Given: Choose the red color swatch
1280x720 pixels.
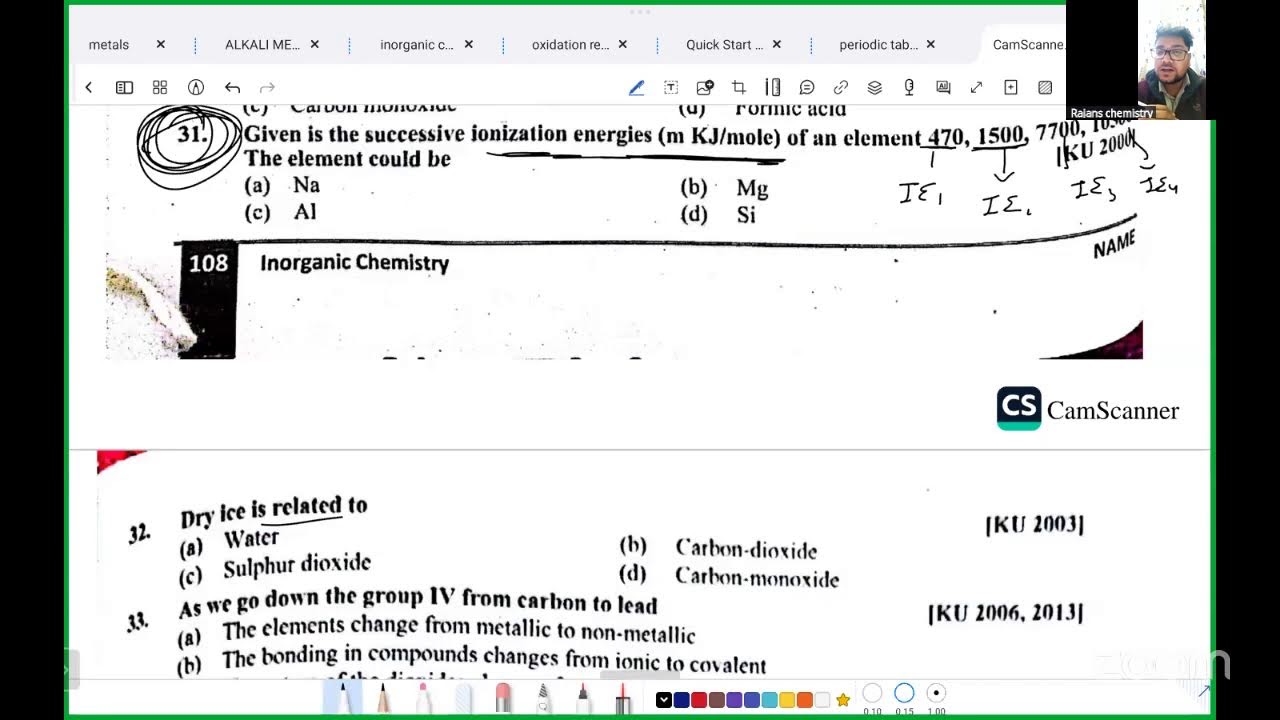Looking at the screenshot, I should tap(699, 700).
